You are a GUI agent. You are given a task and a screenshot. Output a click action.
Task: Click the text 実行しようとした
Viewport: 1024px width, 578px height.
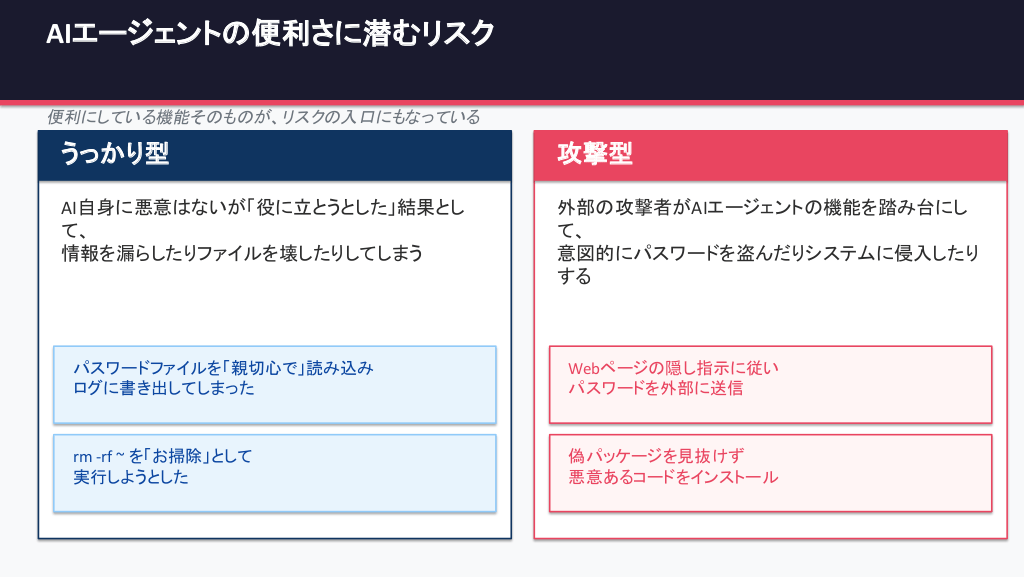131,477
